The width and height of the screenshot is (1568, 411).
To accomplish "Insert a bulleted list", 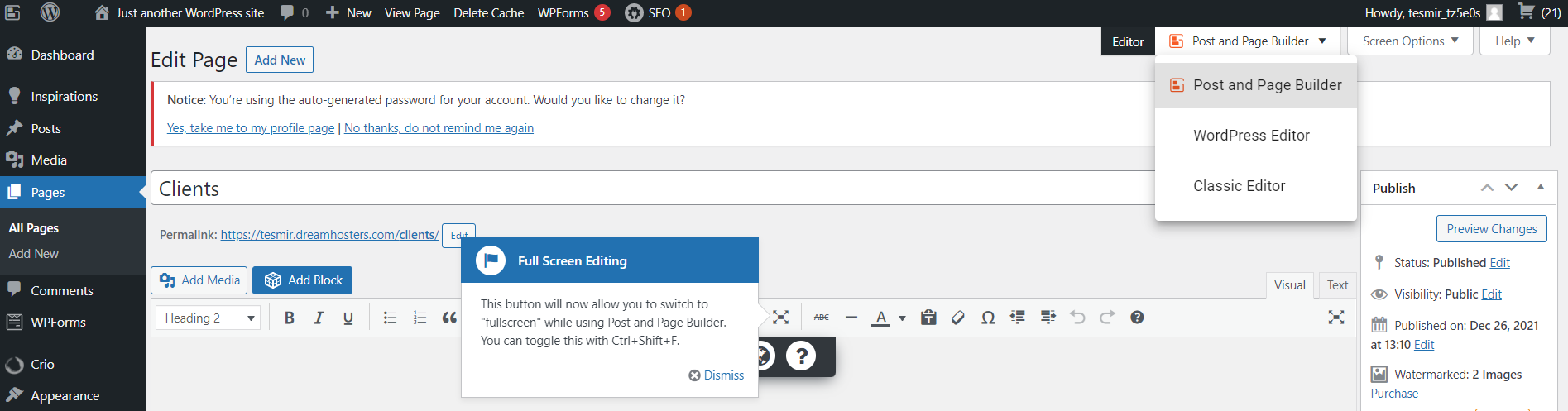I will click(x=391, y=318).
